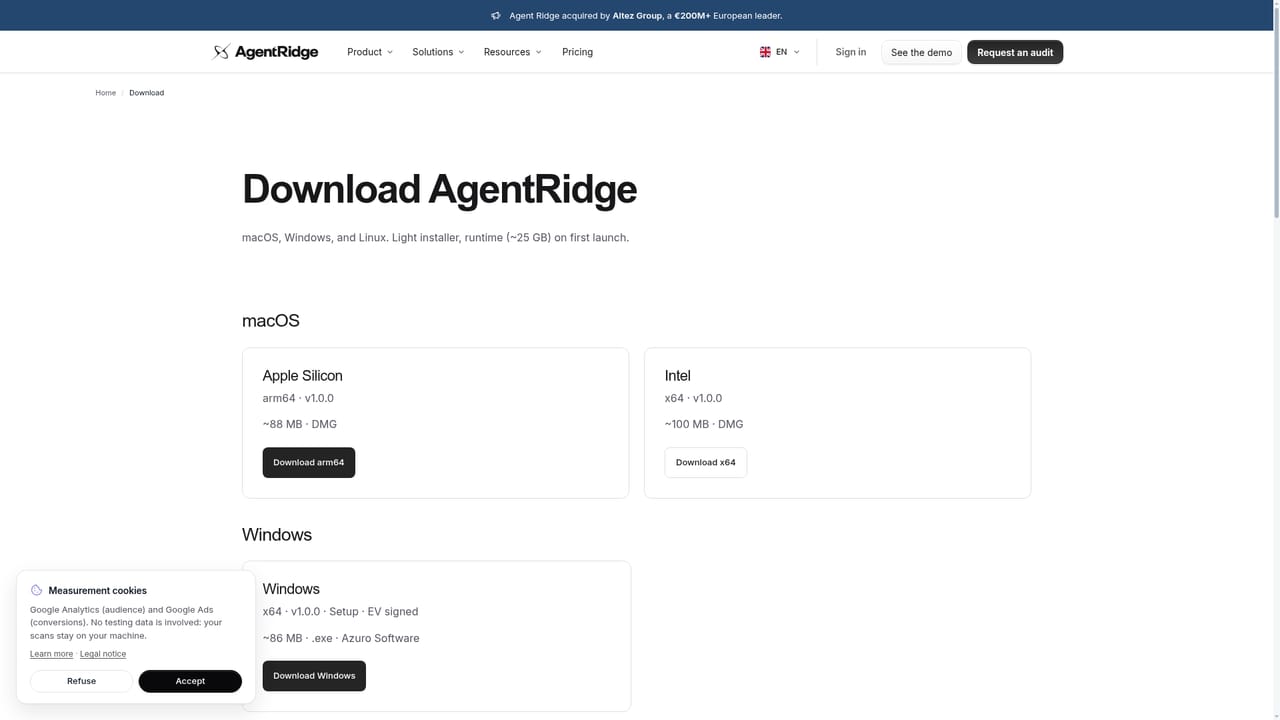Click the macOS section heading
This screenshot has width=1280, height=720.
(x=271, y=321)
